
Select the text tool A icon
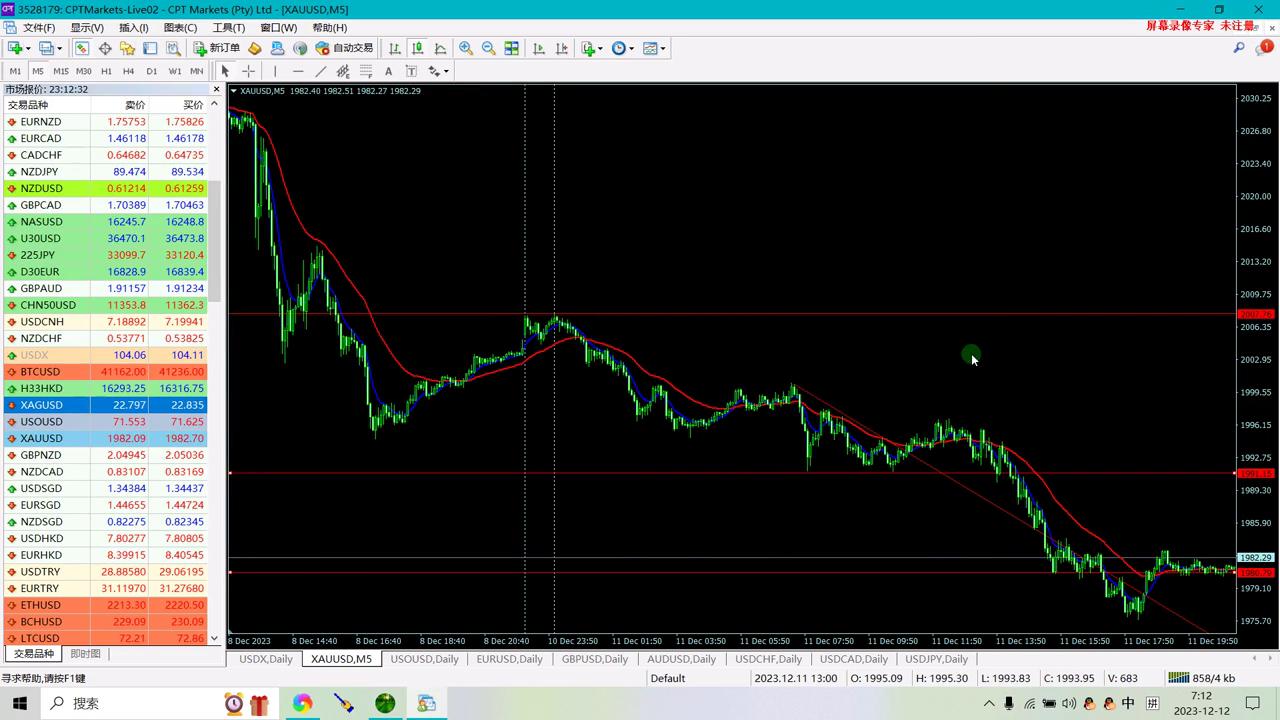(388, 71)
